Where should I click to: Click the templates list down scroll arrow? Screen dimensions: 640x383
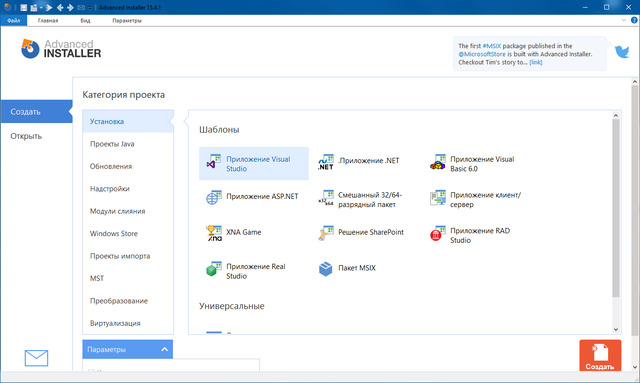point(616,330)
